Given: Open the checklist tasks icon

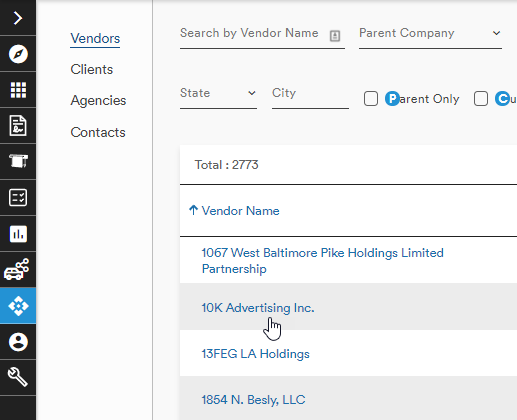Looking at the screenshot, I should click(x=18, y=198).
